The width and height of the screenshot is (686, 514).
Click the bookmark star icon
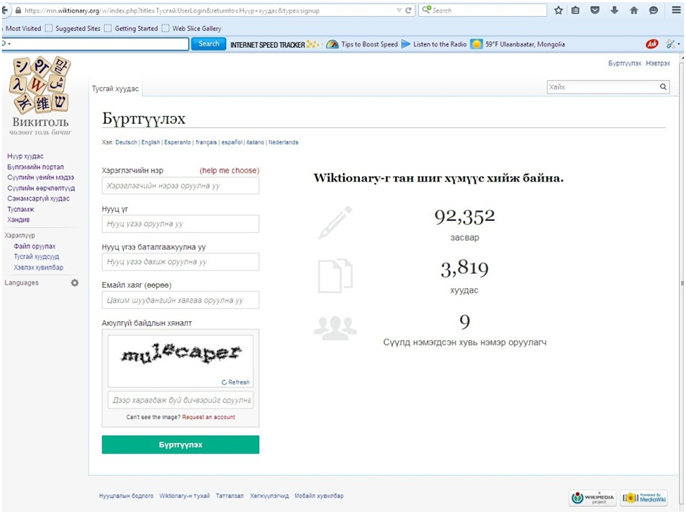[x=558, y=10]
